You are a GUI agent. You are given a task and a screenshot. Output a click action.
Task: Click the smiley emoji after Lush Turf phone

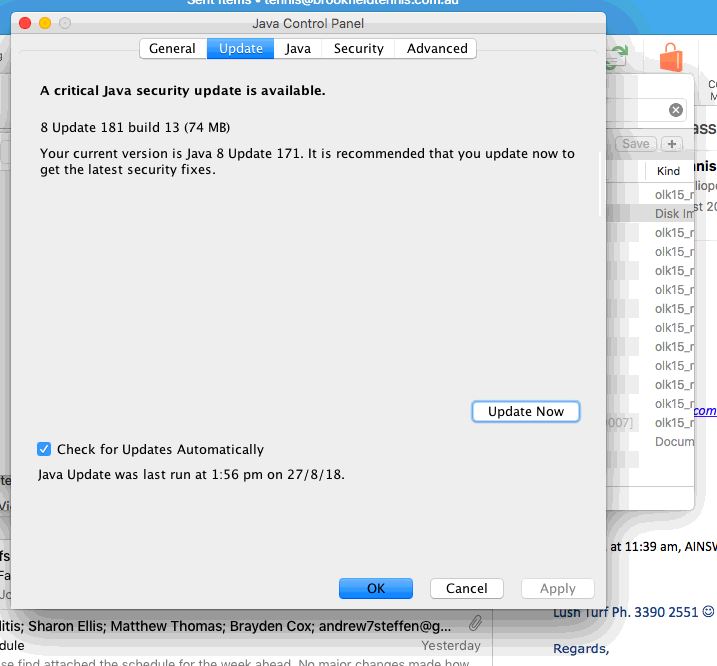(708, 611)
